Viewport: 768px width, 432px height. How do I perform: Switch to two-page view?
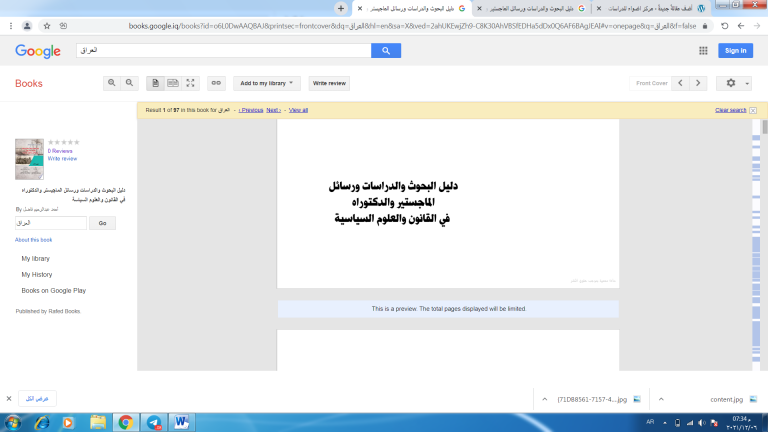click(173, 83)
